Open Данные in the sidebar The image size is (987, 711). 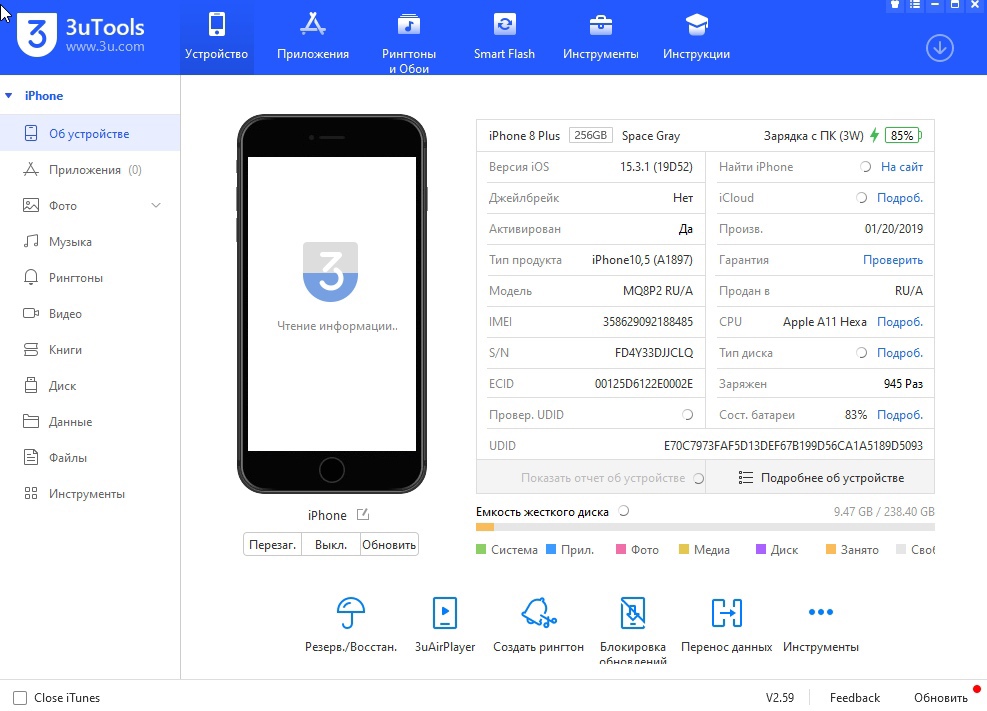[x=90, y=422]
